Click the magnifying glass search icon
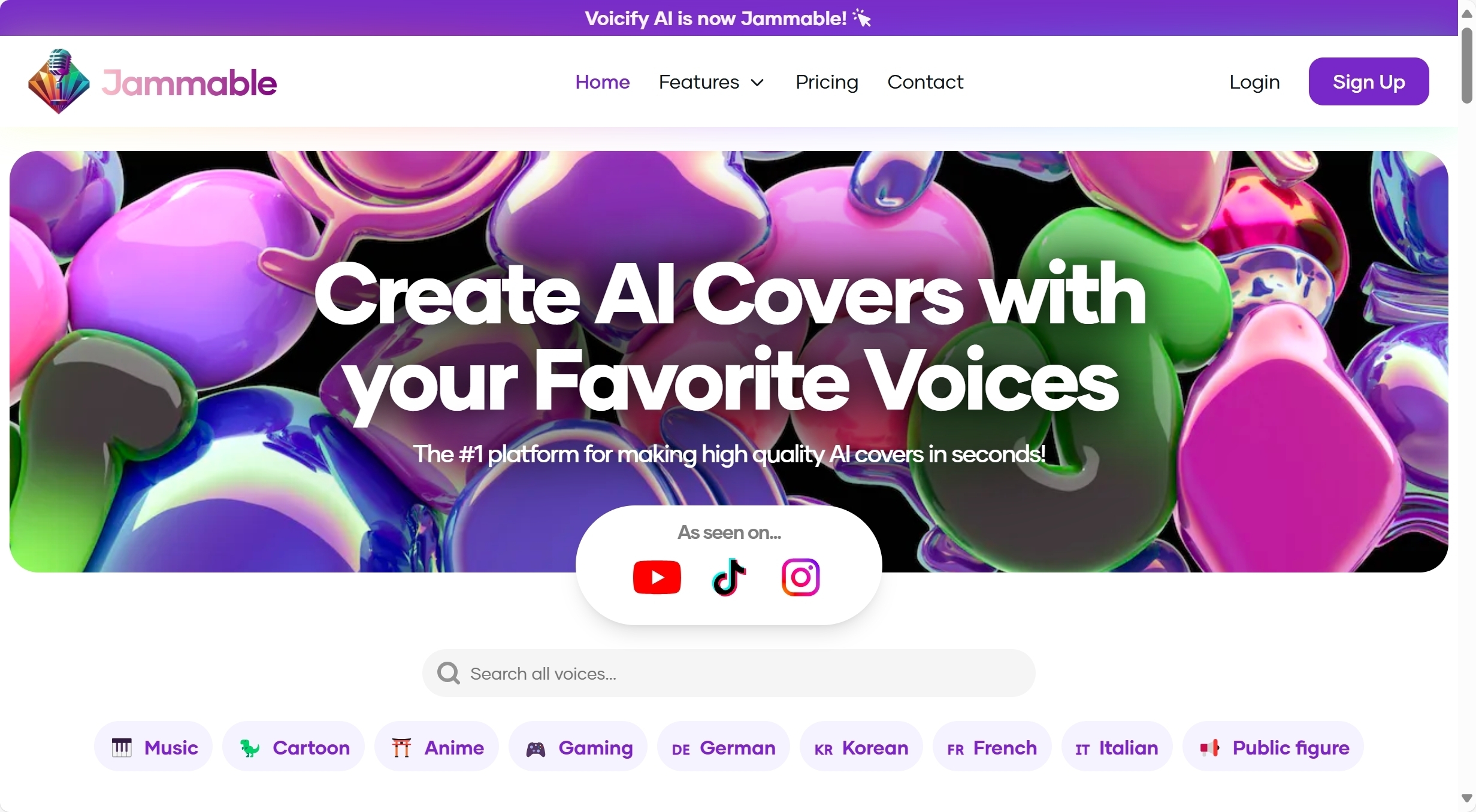This screenshot has height=812, width=1476. tap(448, 673)
